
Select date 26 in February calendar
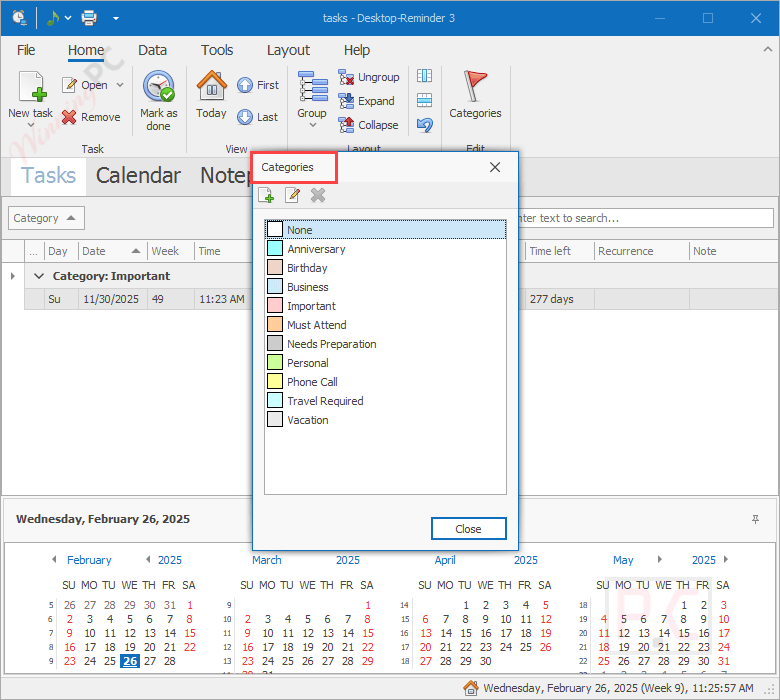130,661
